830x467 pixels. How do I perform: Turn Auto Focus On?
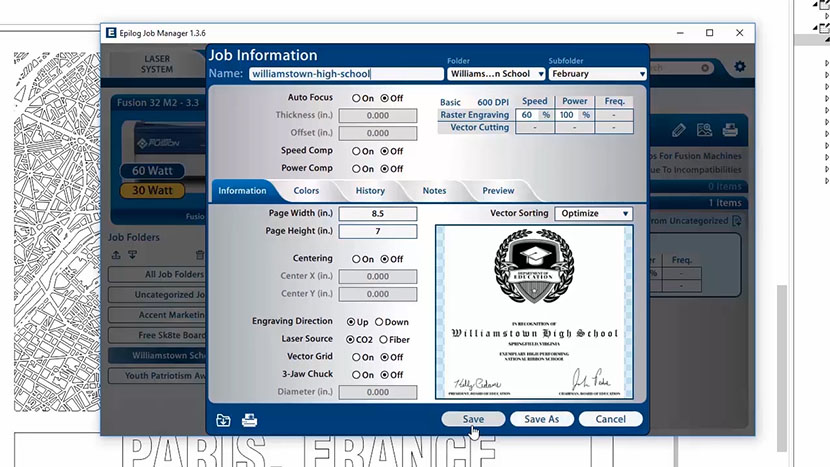[x=356, y=98]
